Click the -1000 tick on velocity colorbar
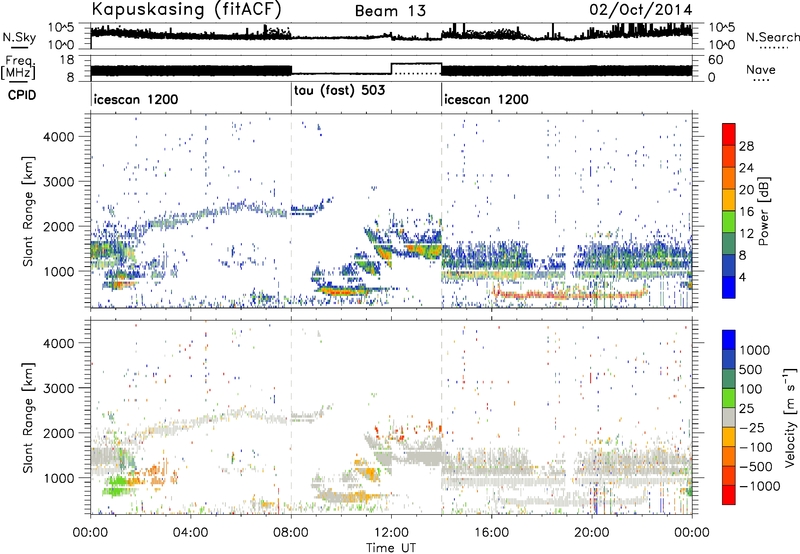The height and width of the screenshot is (554, 800). (759, 486)
